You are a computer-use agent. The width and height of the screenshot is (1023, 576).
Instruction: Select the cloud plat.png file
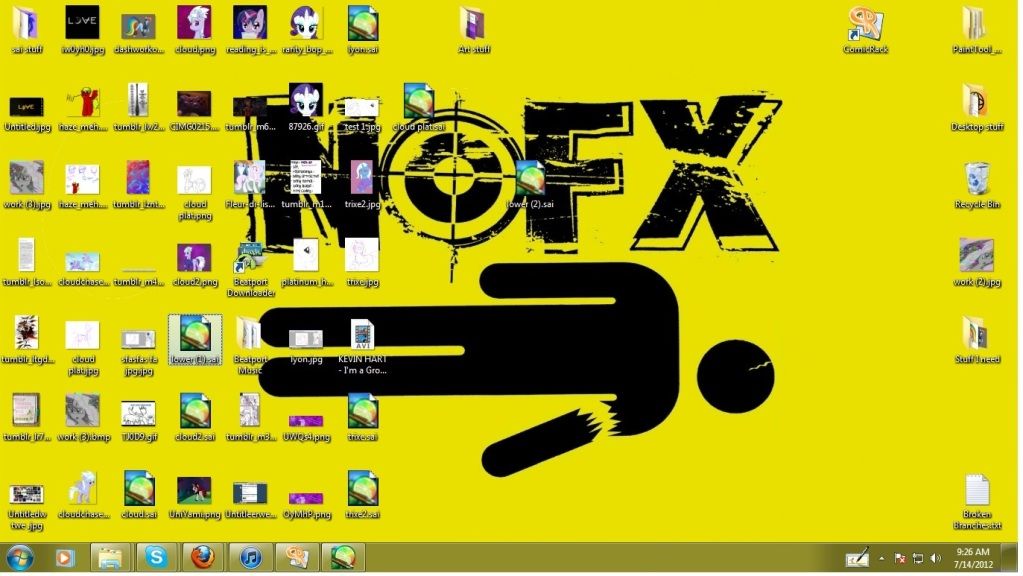pos(194,192)
